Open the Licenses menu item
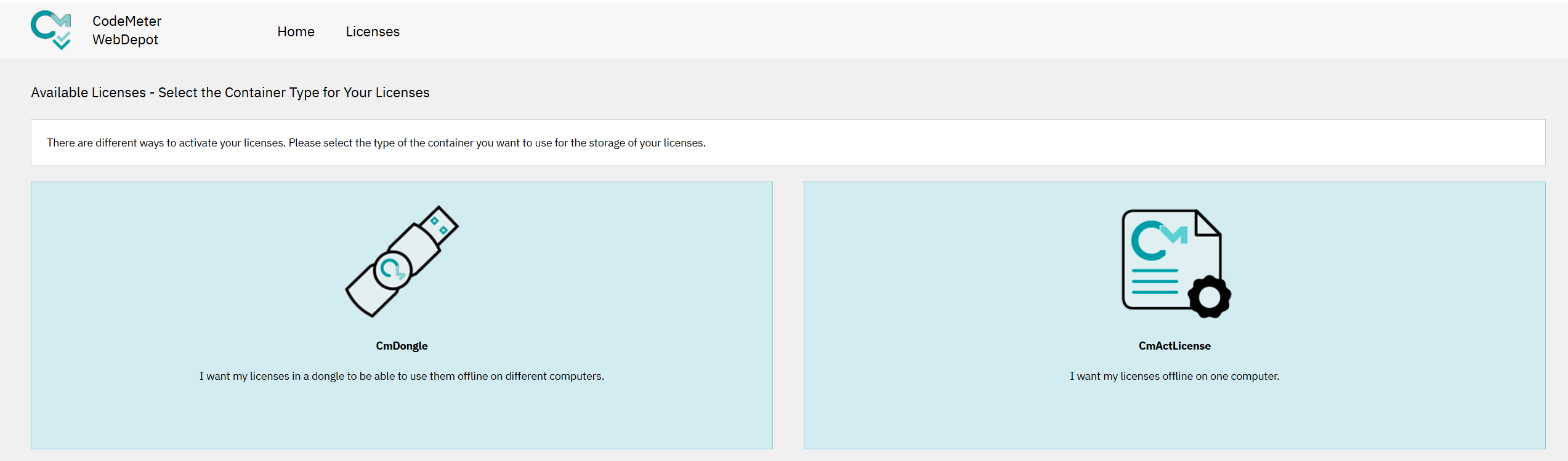 tap(373, 31)
